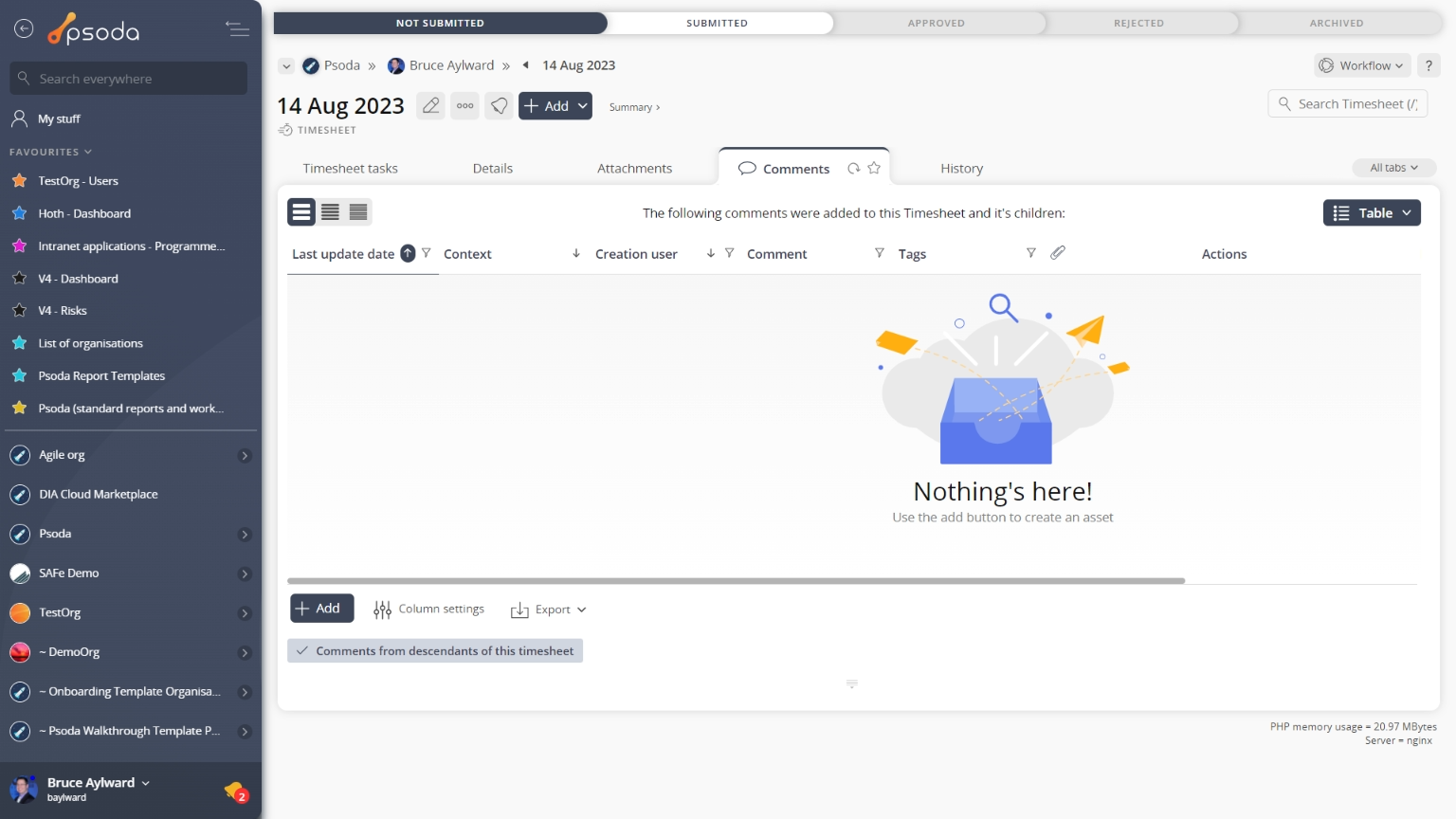Open the V4 - Dashboard favourite
This screenshot has width=1456, height=819.
pyautogui.click(x=78, y=279)
